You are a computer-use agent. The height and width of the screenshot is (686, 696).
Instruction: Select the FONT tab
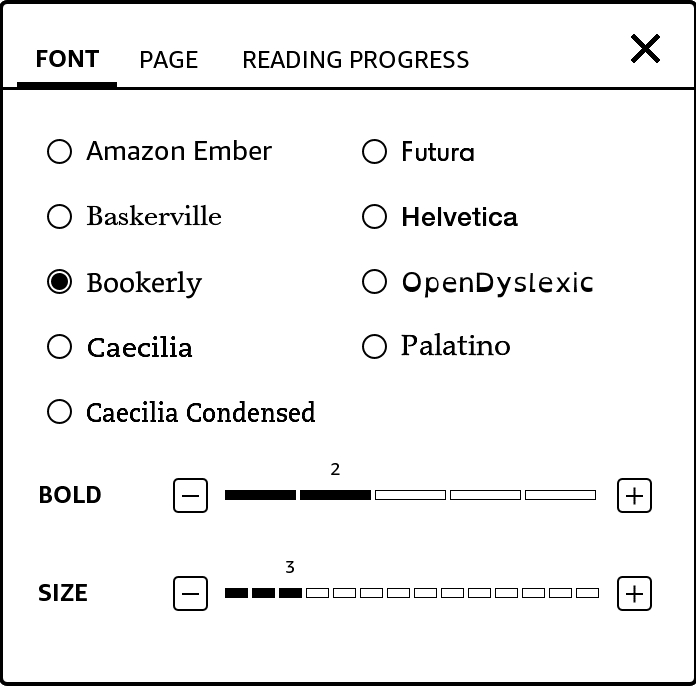tap(67, 60)
